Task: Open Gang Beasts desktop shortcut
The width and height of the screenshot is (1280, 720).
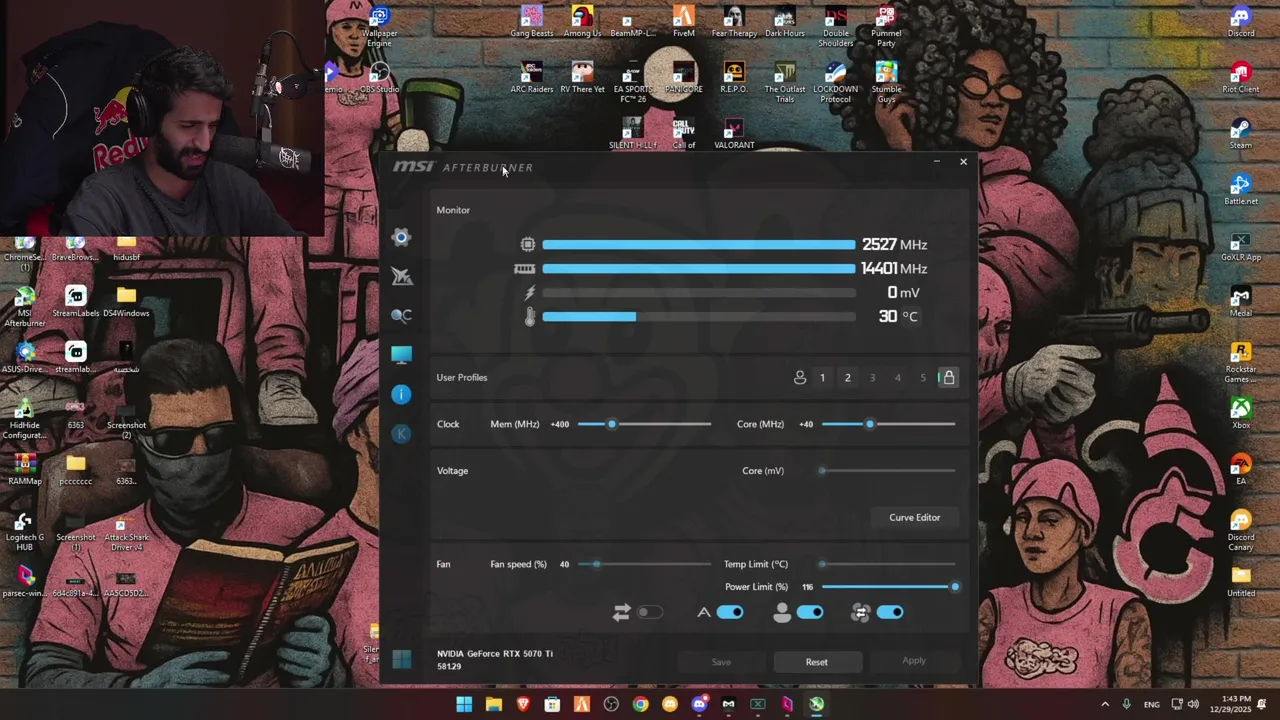Action: point(531,22)
